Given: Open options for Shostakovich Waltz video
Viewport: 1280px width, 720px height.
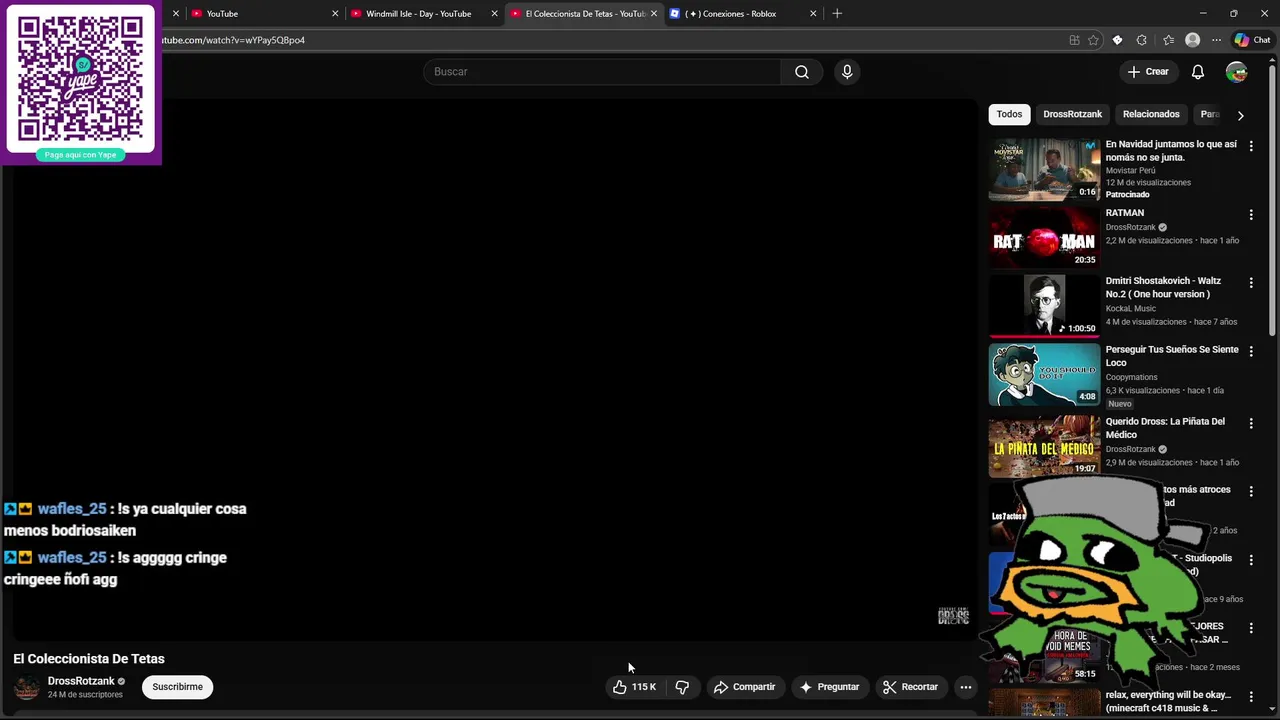Looking at the screenshot, I should pos(1250,283).
